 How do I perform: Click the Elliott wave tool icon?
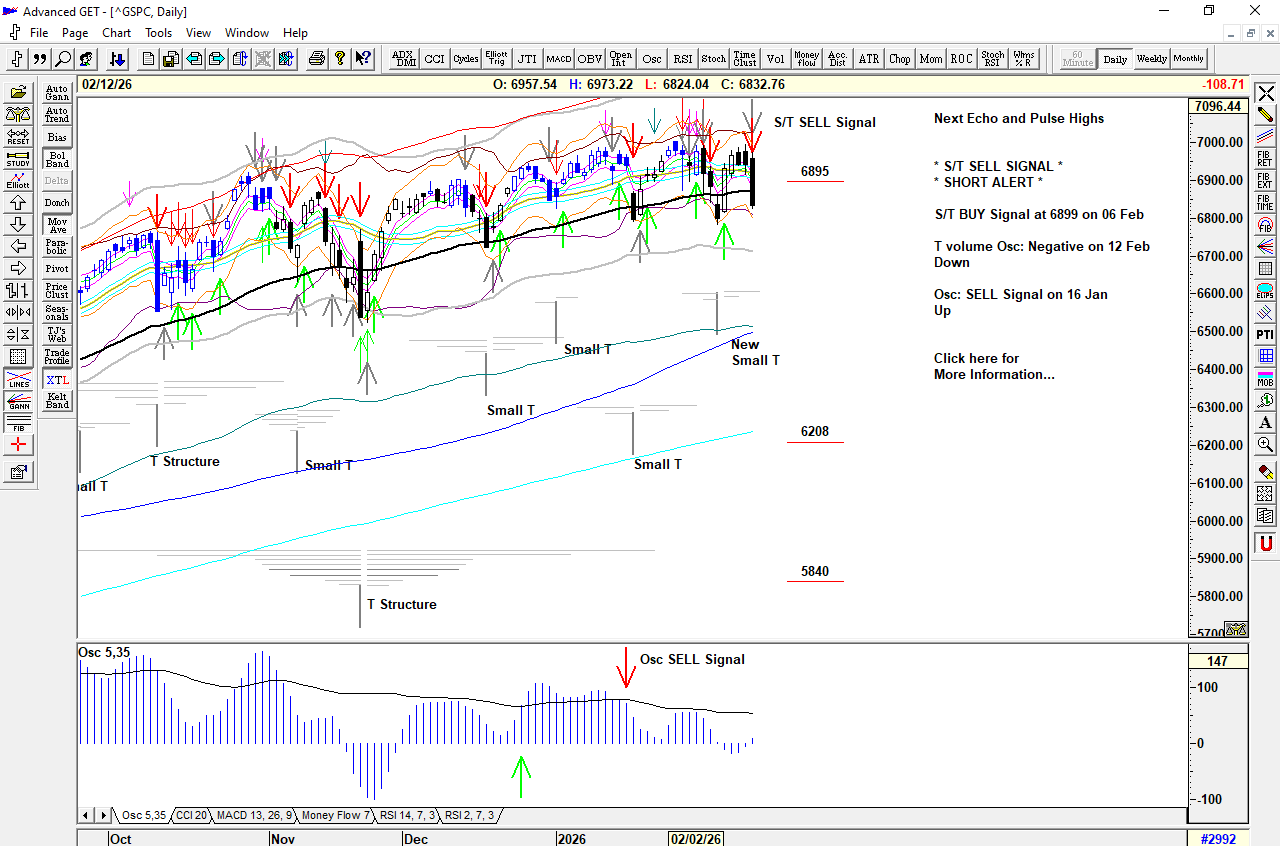(x=18, y=180)
